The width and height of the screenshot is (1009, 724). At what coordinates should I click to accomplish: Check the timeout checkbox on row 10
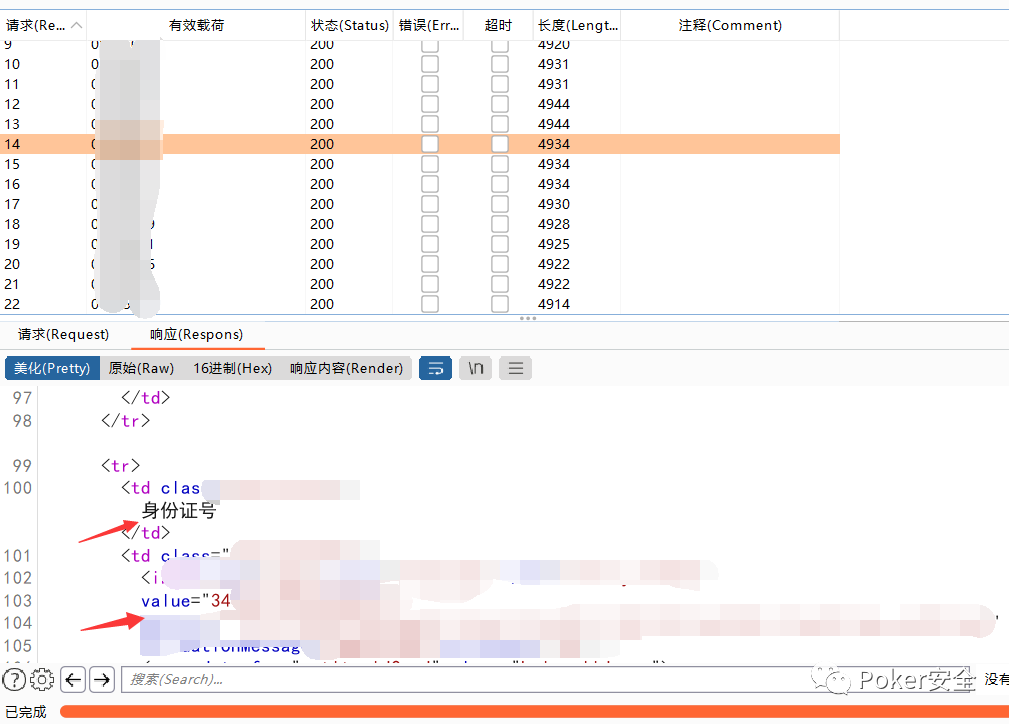pyautogui.click(x=499, y=64)
